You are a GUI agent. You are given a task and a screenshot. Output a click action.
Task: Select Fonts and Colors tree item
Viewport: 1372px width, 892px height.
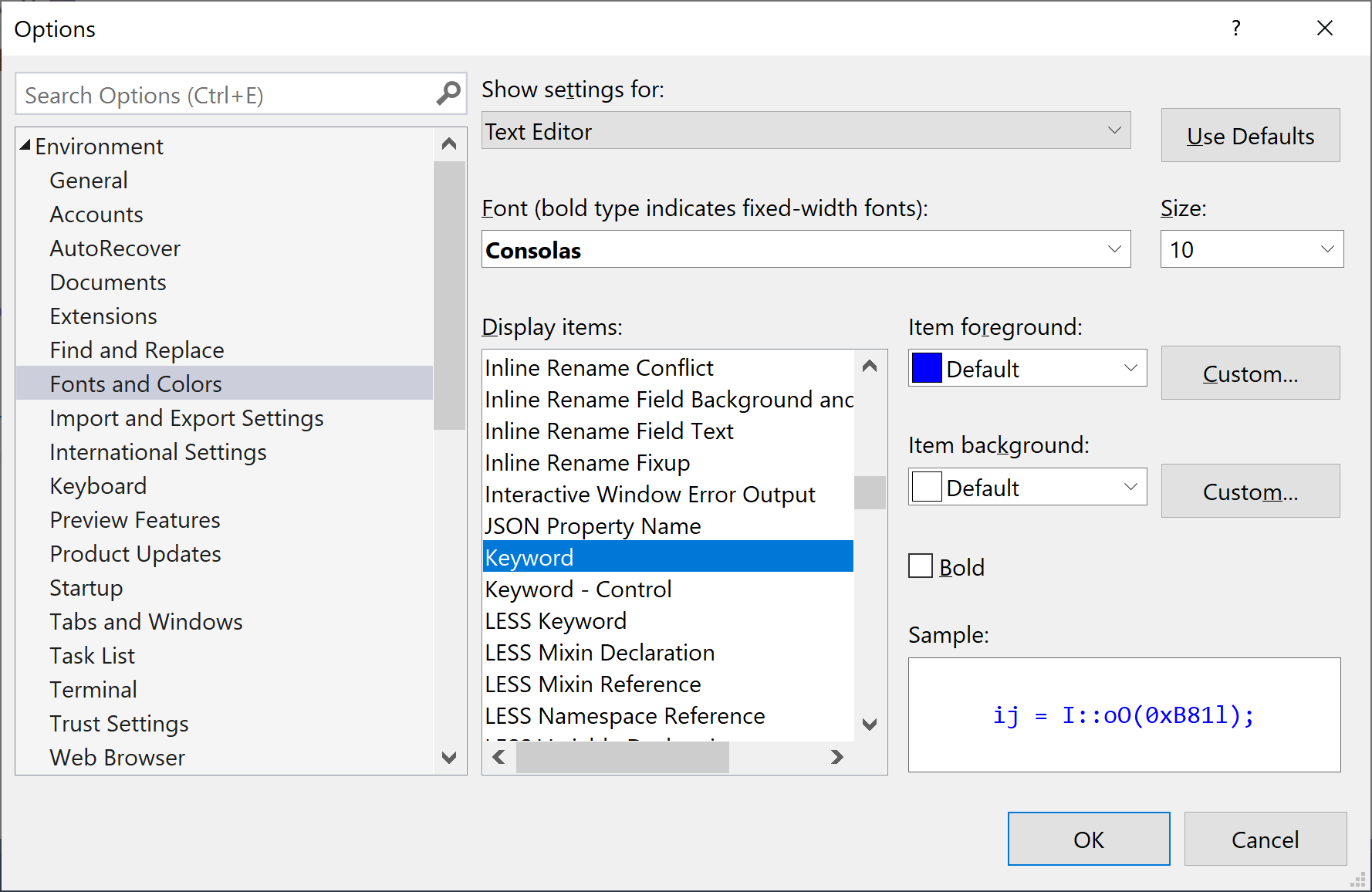[225, 383]
